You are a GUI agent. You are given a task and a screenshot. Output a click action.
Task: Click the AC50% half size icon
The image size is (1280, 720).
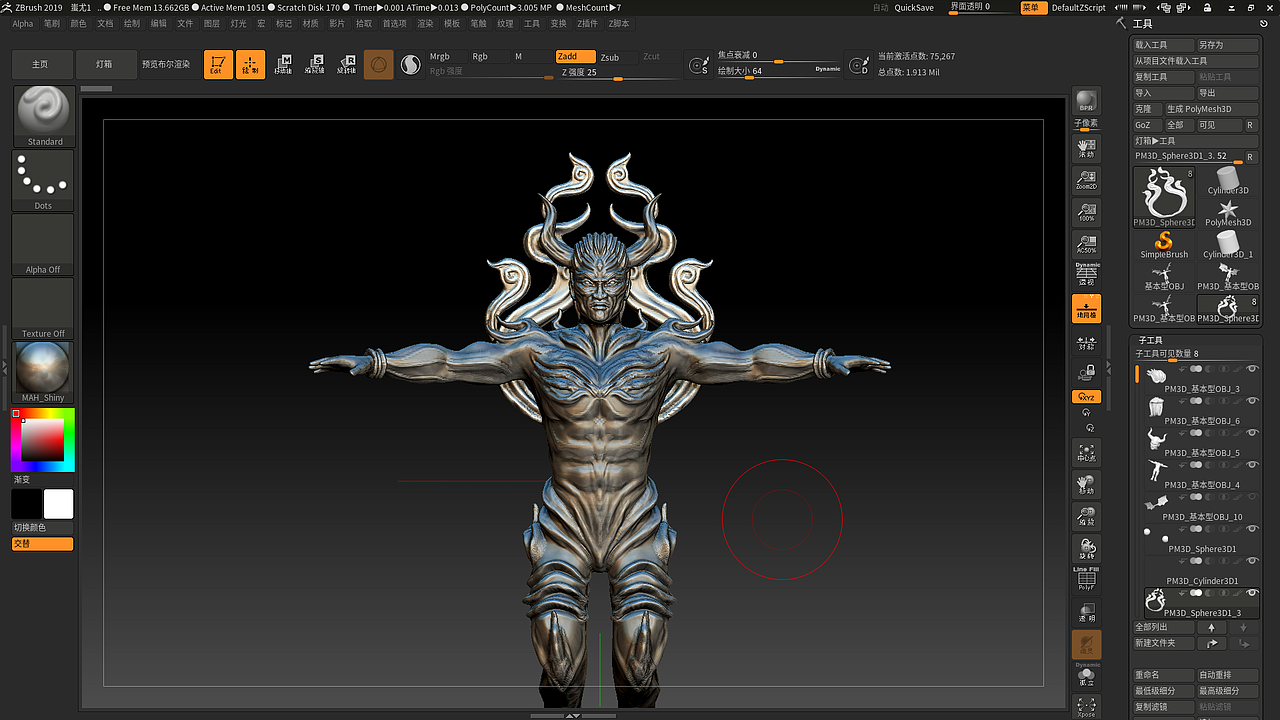click(1086, 245)
